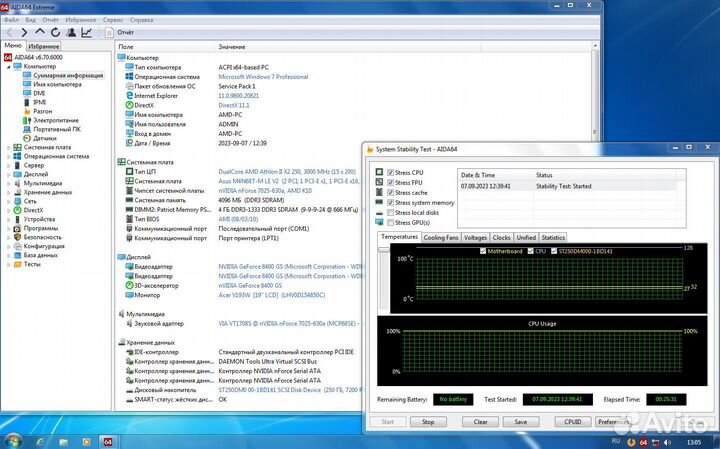
Task: Open AIDA64 taskbar button
Action: 107,442
